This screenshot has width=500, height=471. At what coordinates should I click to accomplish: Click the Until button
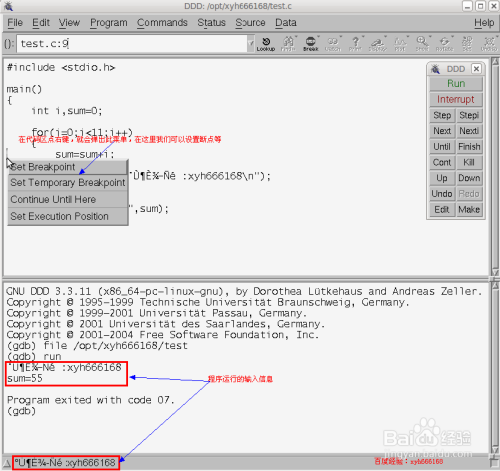click(x=442, y=147)
